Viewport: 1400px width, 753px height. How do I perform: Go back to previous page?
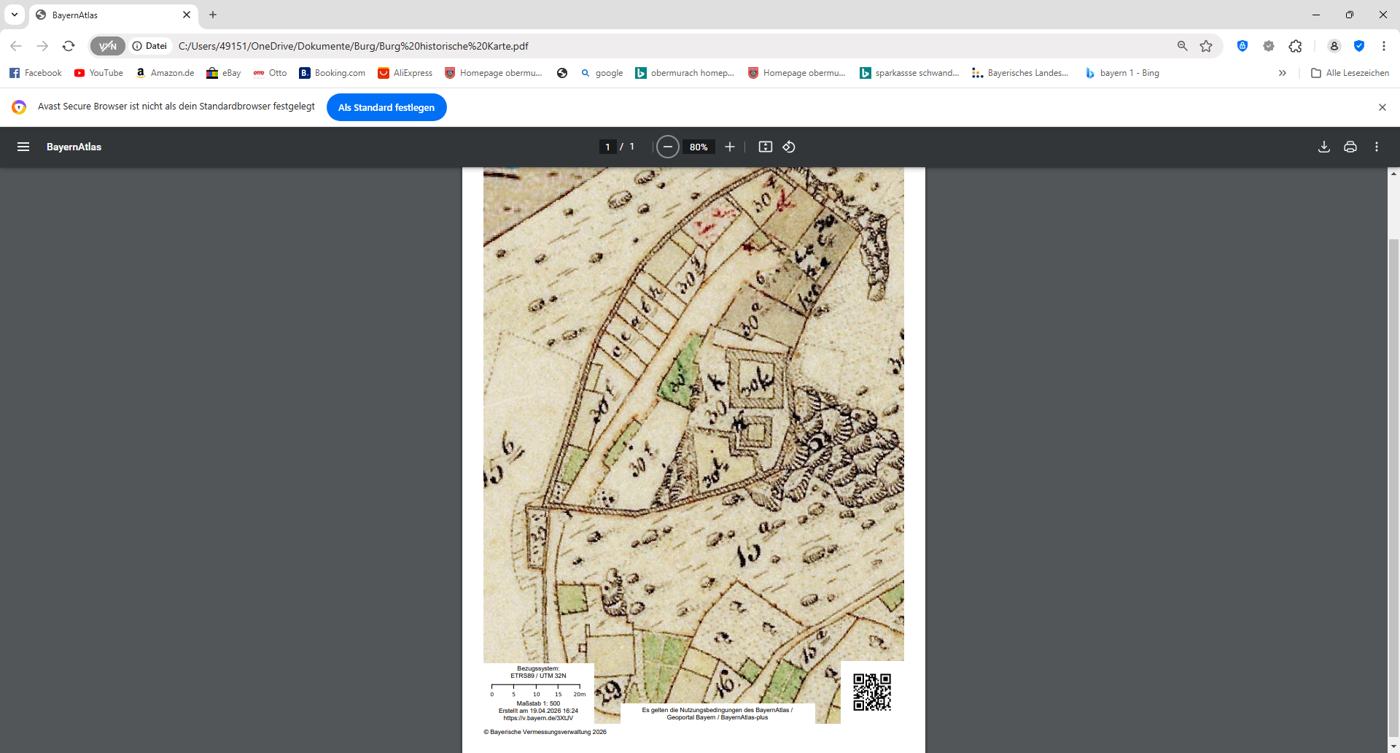coord(16,46)
